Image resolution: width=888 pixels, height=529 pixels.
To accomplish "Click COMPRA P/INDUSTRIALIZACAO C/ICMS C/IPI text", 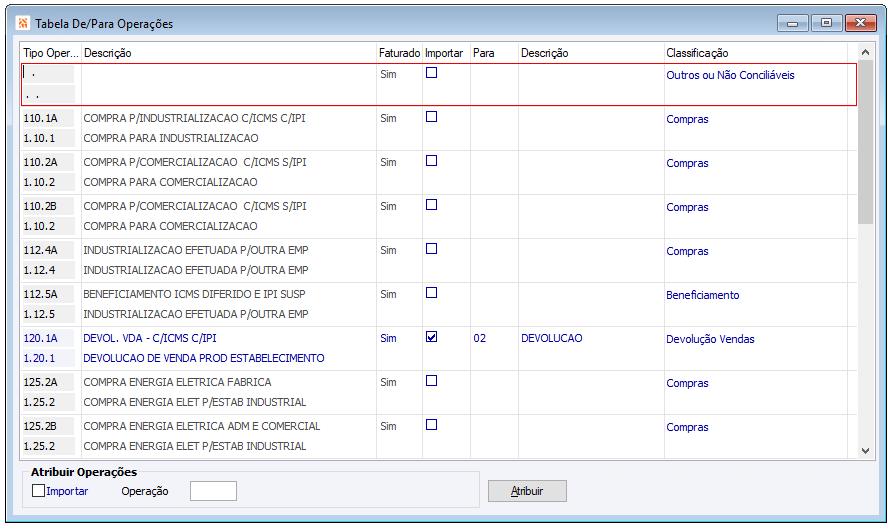I will (194, 118).
